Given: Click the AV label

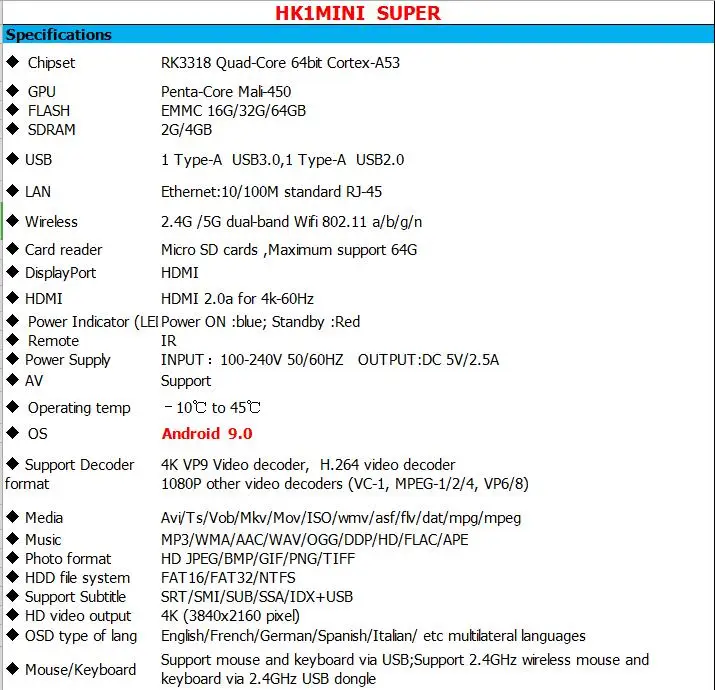Looking at the screenshot, I should [34, 381].
